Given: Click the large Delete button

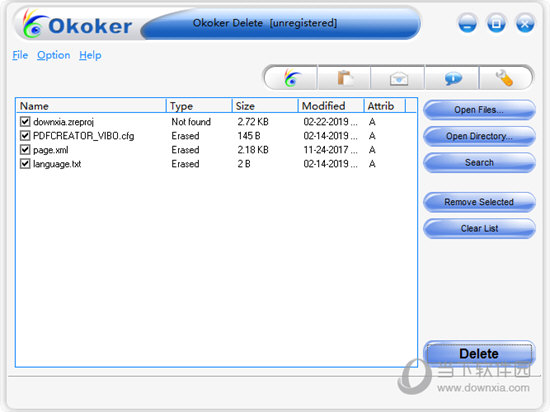Looking at the screenshot, I should [x=479, y=353].
